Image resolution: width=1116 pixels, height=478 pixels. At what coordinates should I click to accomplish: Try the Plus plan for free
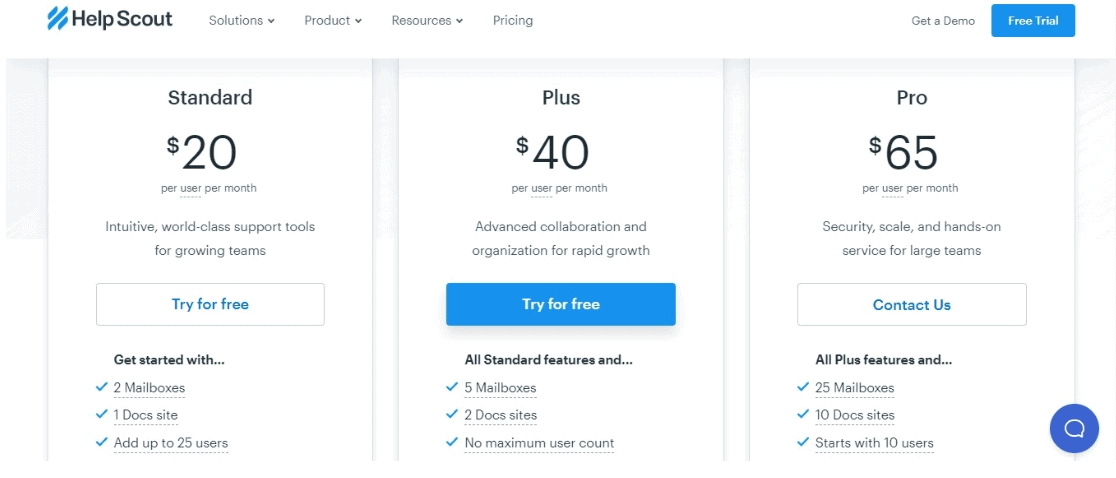[561, 304]
